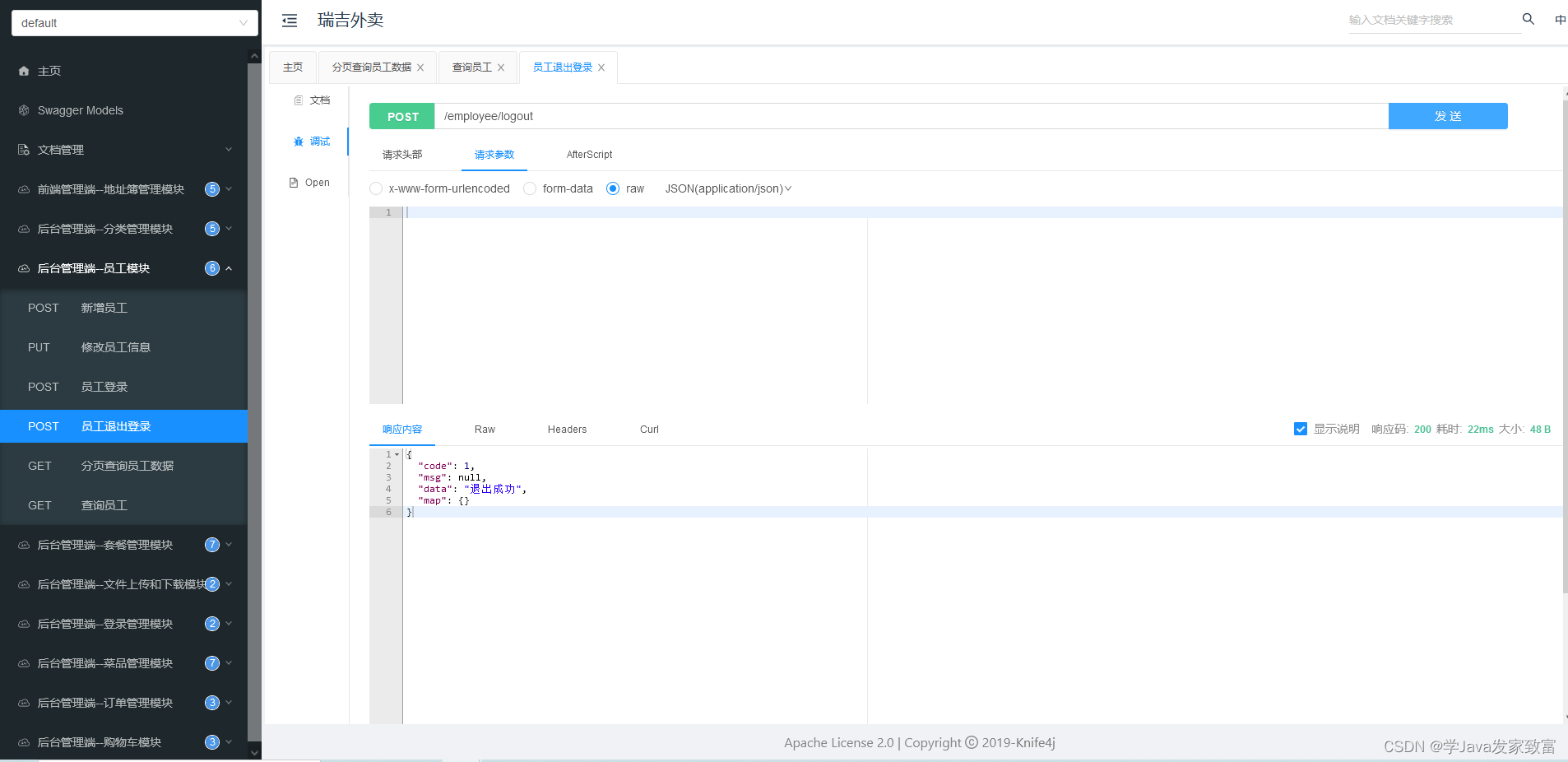The height and width of the screenshot is (762, 1568).
Task: Click the search magnifier icon
Action: click(1528, 19)
